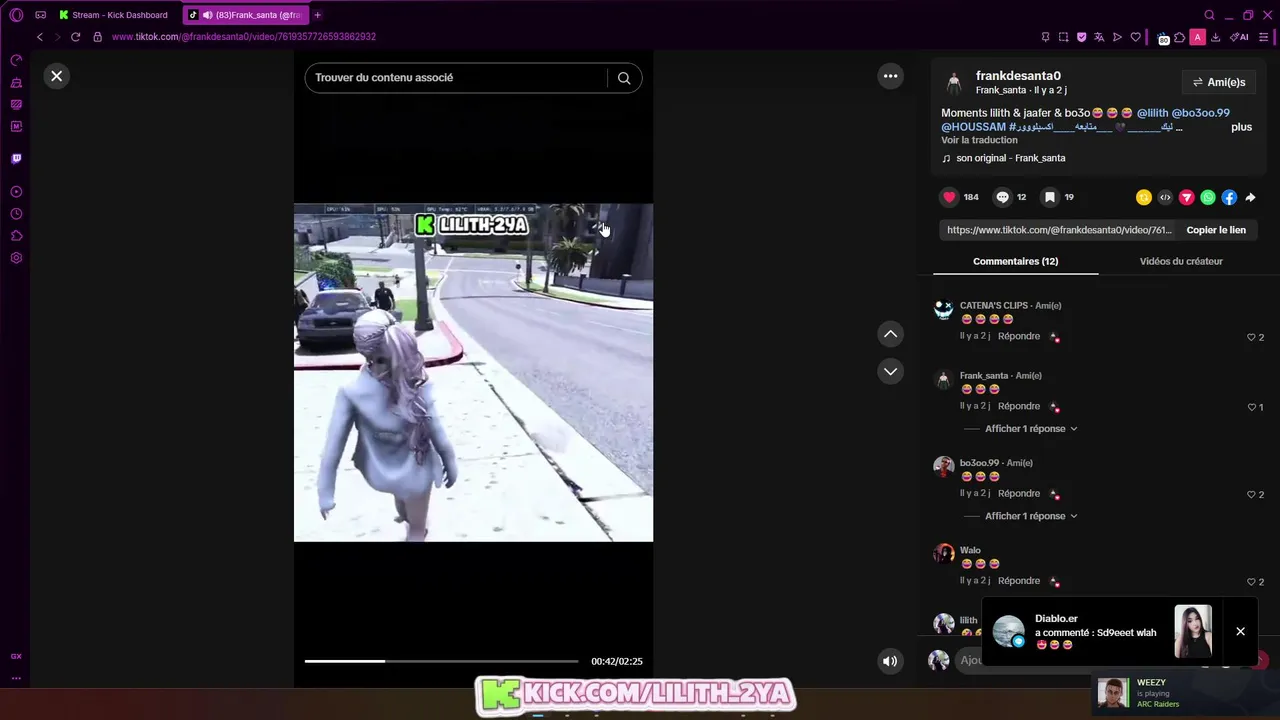Open Settings gear in sidebar
The width and height of the screenshot is (1280, 720).
click(16, 258)
